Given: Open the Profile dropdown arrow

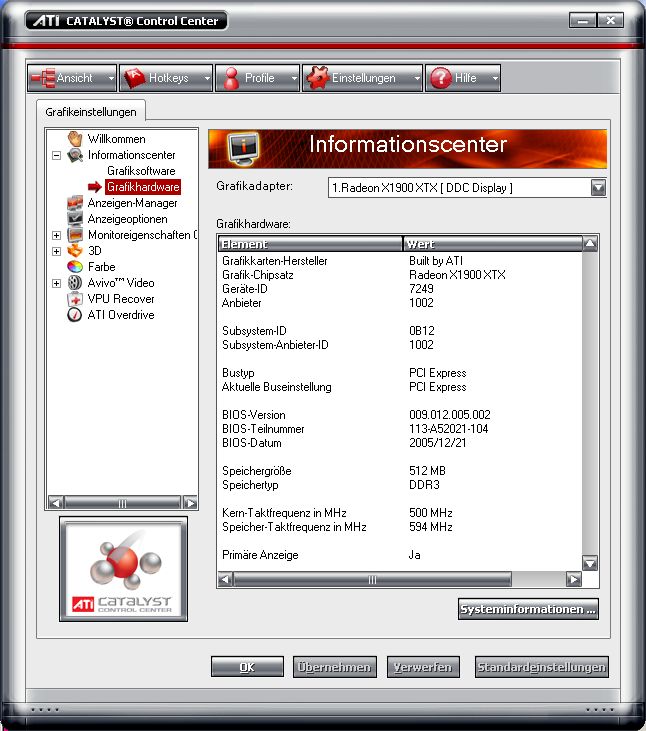Looking at the screenshot, I should [294, 78].
